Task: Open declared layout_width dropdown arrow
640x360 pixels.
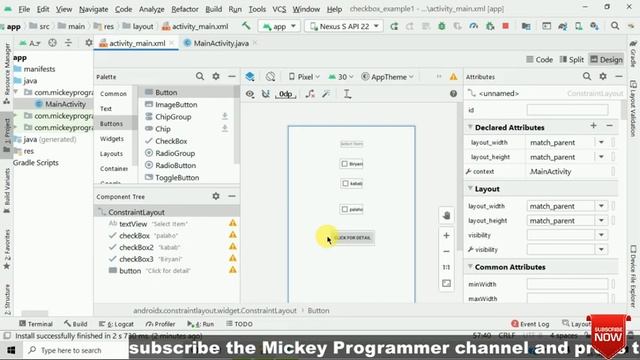Action: (x=601, y=142)
